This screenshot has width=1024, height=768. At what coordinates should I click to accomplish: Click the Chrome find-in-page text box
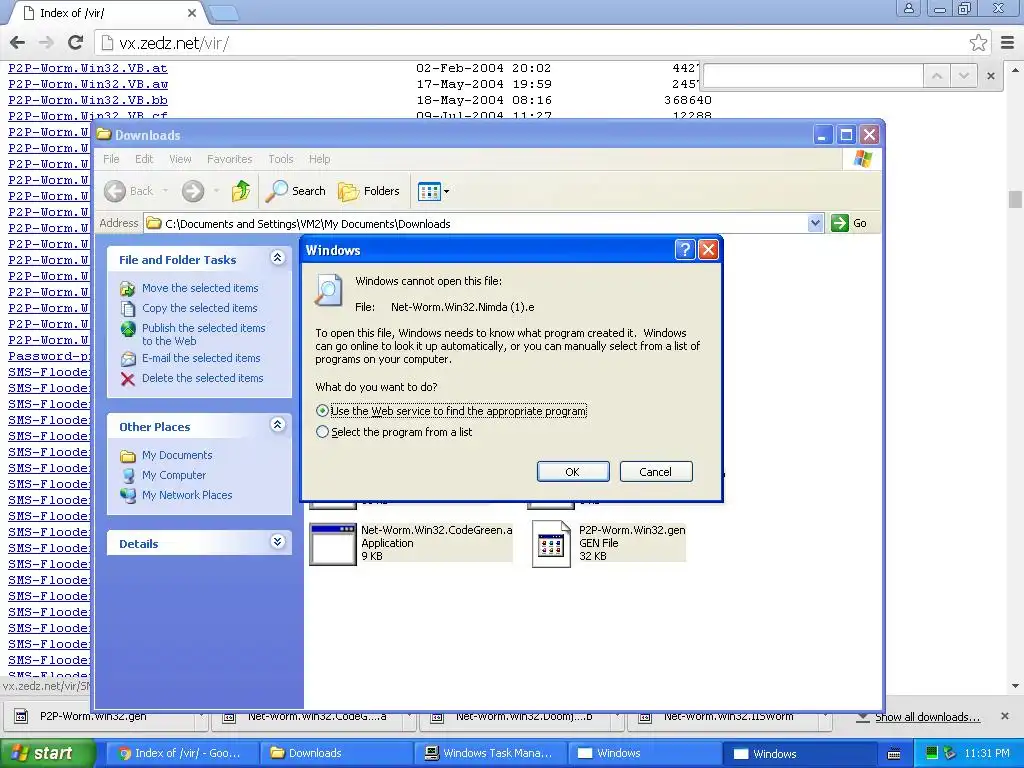pos(812,76)
